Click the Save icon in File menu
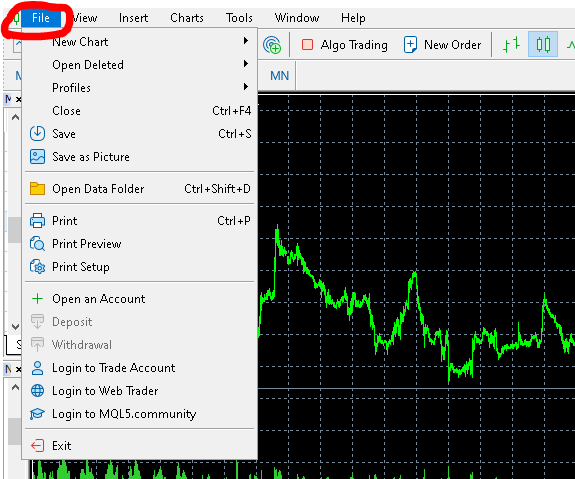The image size is (575, 479). pyautogui.click(x=37, y=134)
